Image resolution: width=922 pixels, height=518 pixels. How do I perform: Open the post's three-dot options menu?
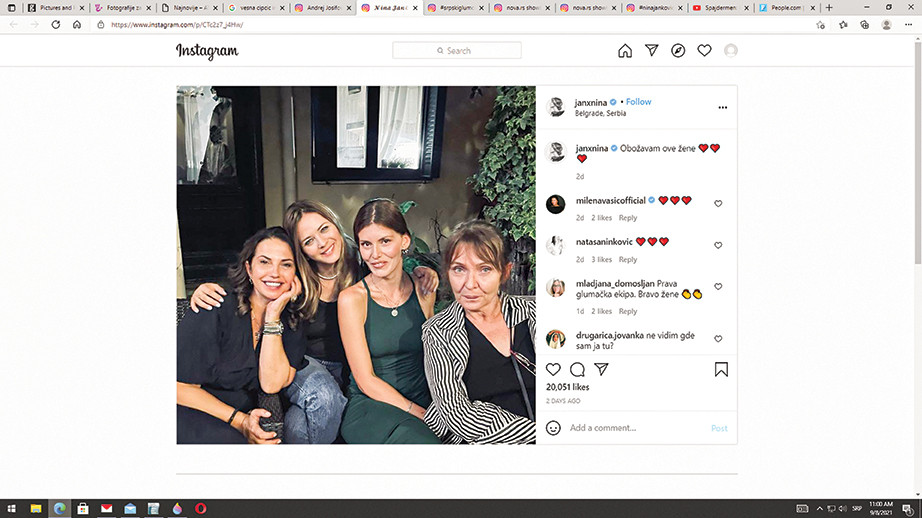[x=722, y=107]
